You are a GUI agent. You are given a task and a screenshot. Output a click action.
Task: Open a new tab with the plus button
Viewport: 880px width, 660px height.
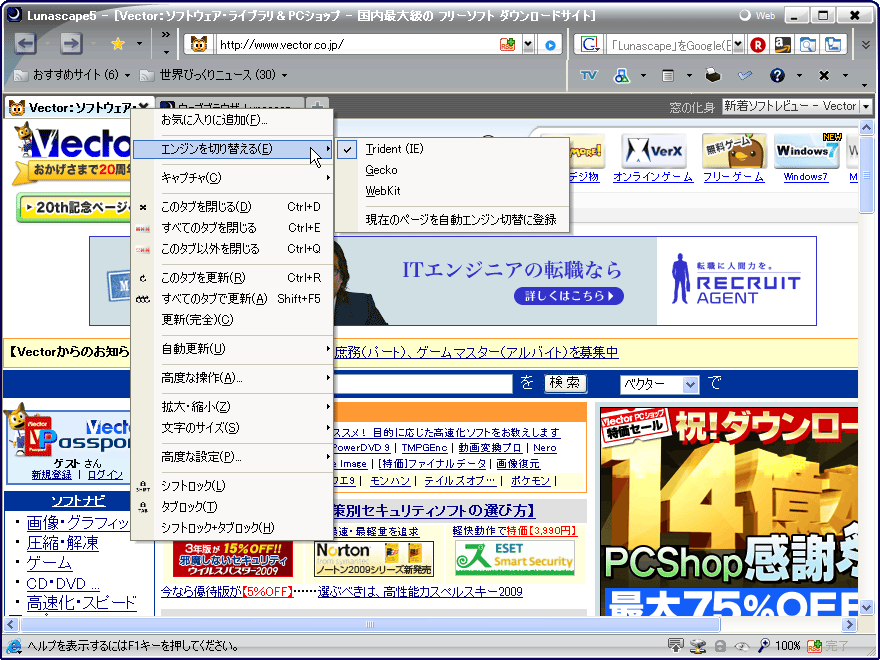coord(317,106)
